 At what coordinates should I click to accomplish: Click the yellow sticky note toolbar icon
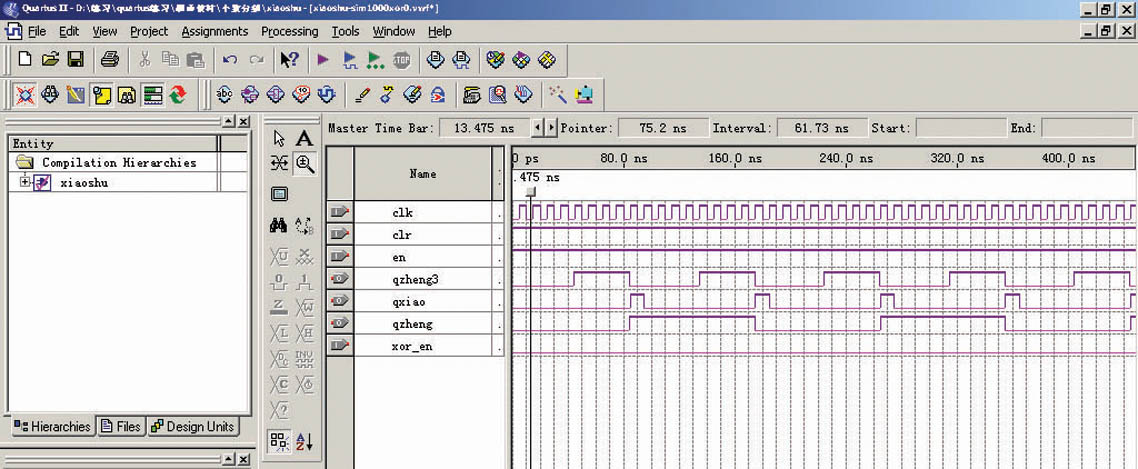(x=102, y=94)
